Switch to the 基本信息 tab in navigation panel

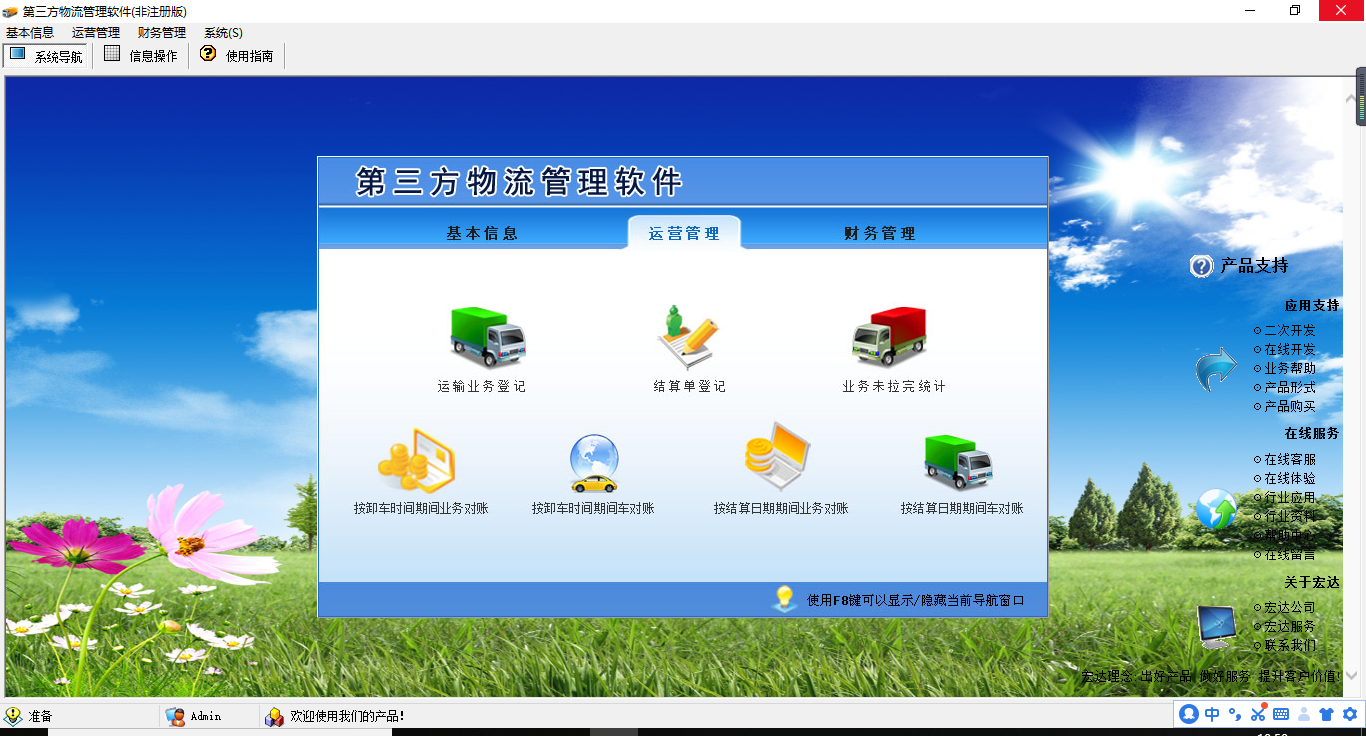(482, 233)
